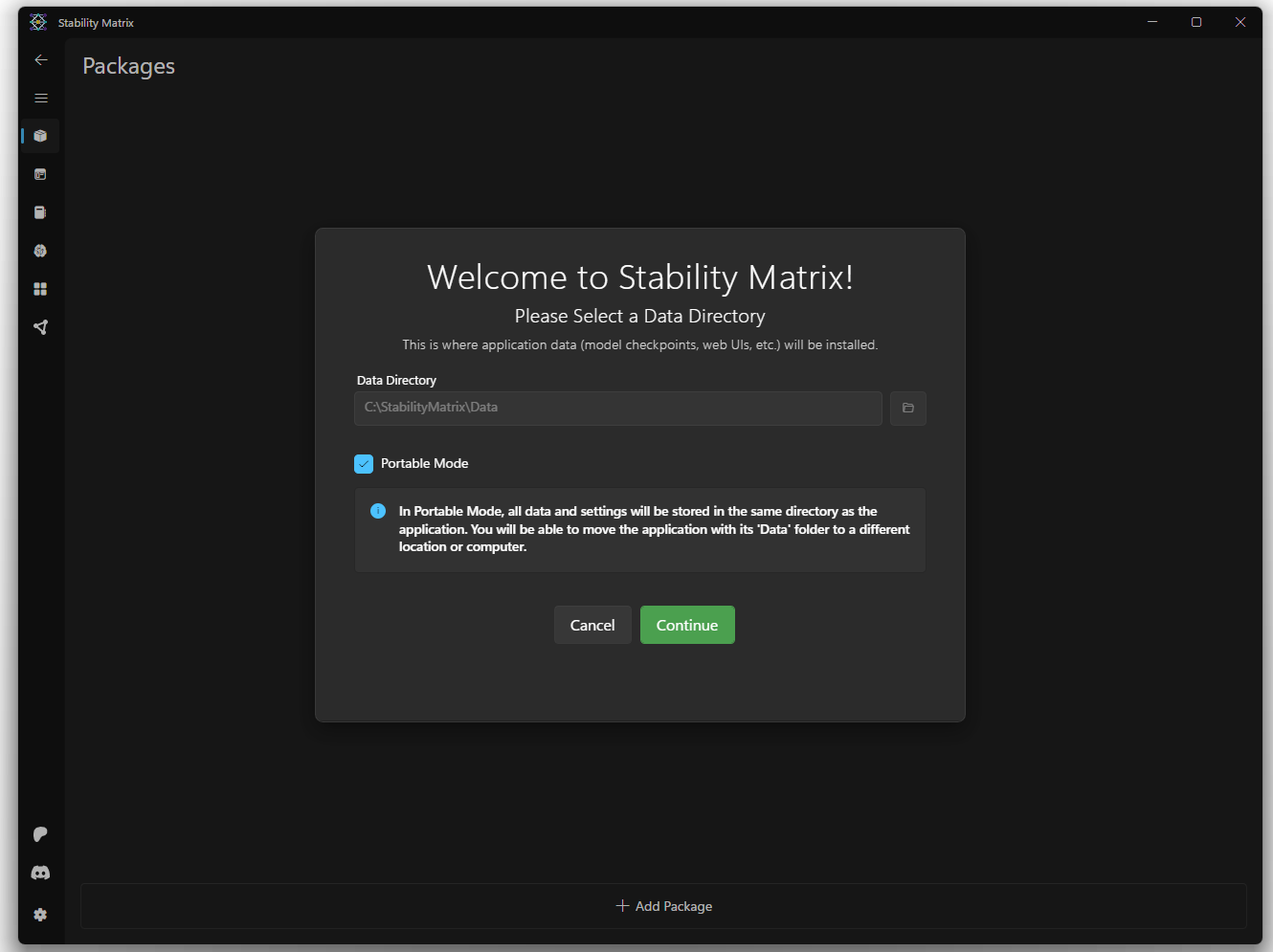Image resolution: width=1273 pixels, height=952 pixels.
Task: Open the Packages sidebar page
Action: [x=40, y=136]
